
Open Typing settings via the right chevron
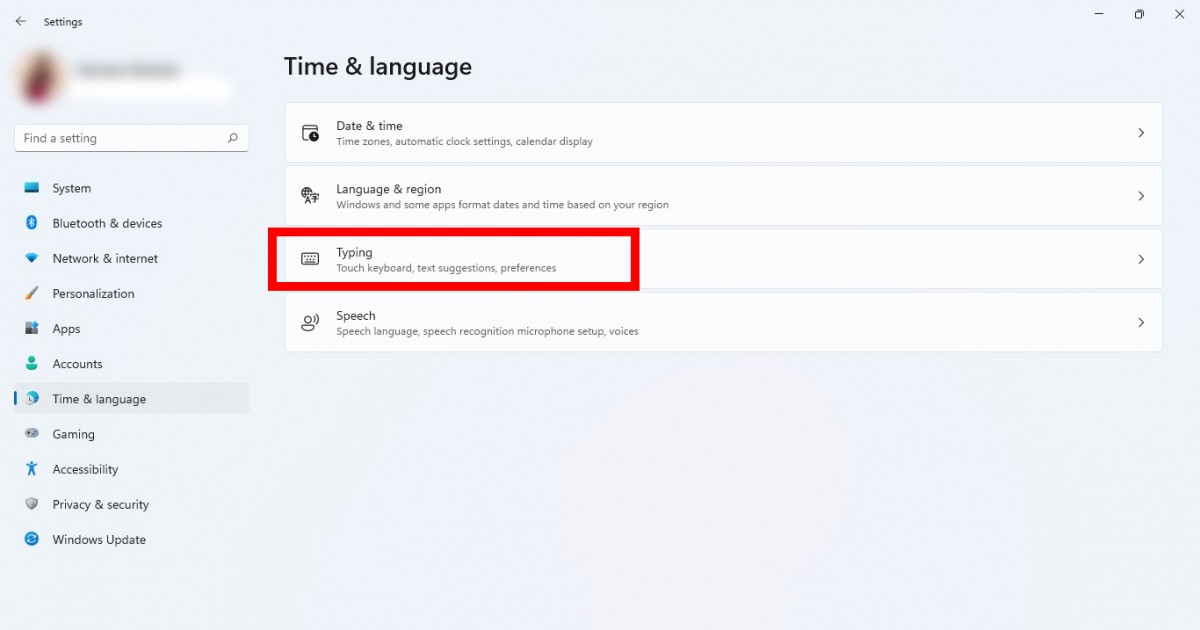point(1141,259)
